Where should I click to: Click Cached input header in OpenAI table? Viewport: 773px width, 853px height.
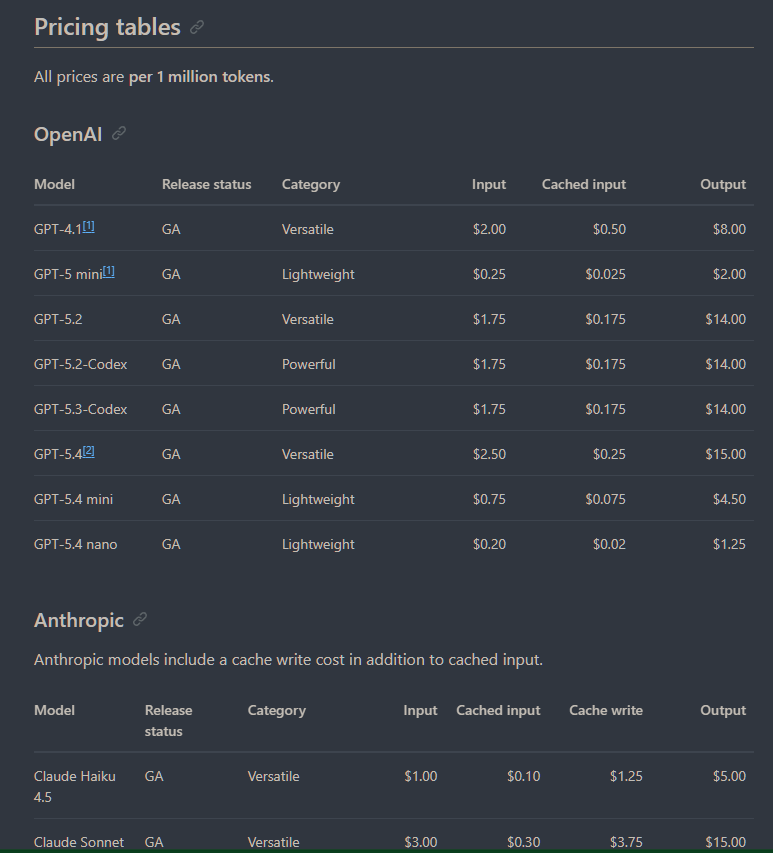click(x=584, y=184)
